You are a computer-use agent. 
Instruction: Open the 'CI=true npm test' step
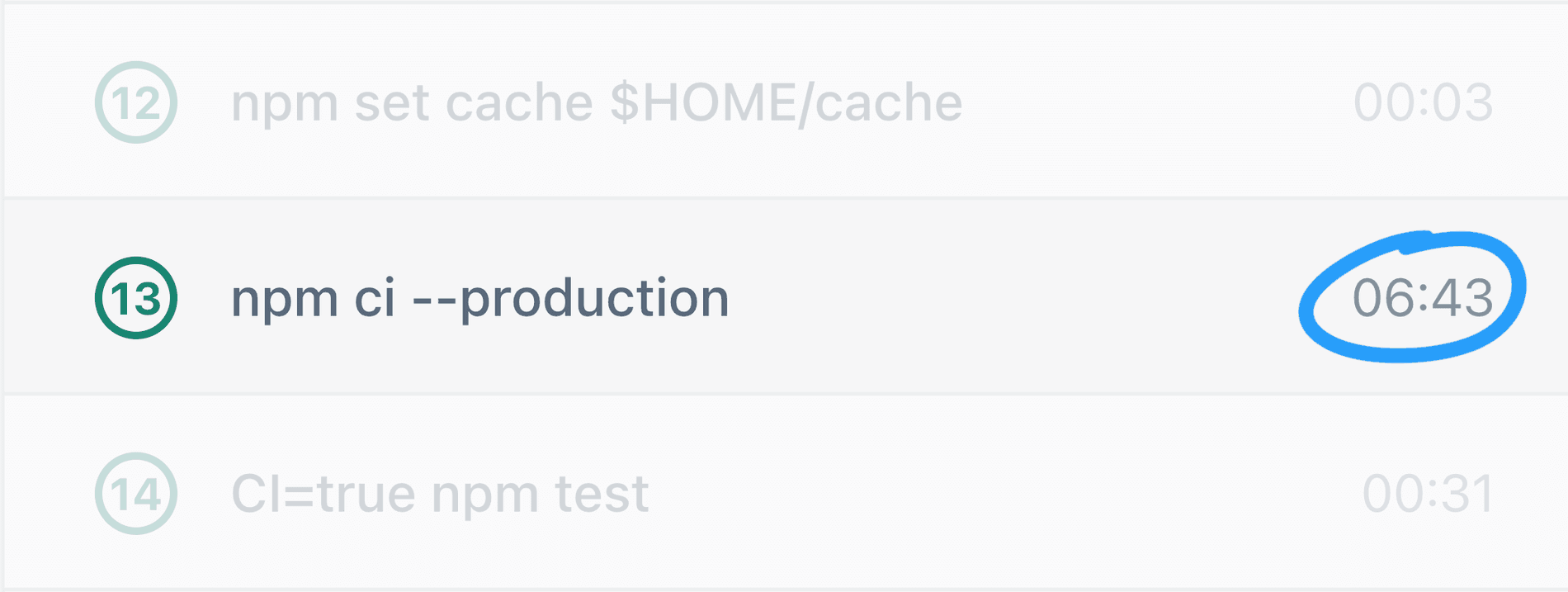[440, 494]
